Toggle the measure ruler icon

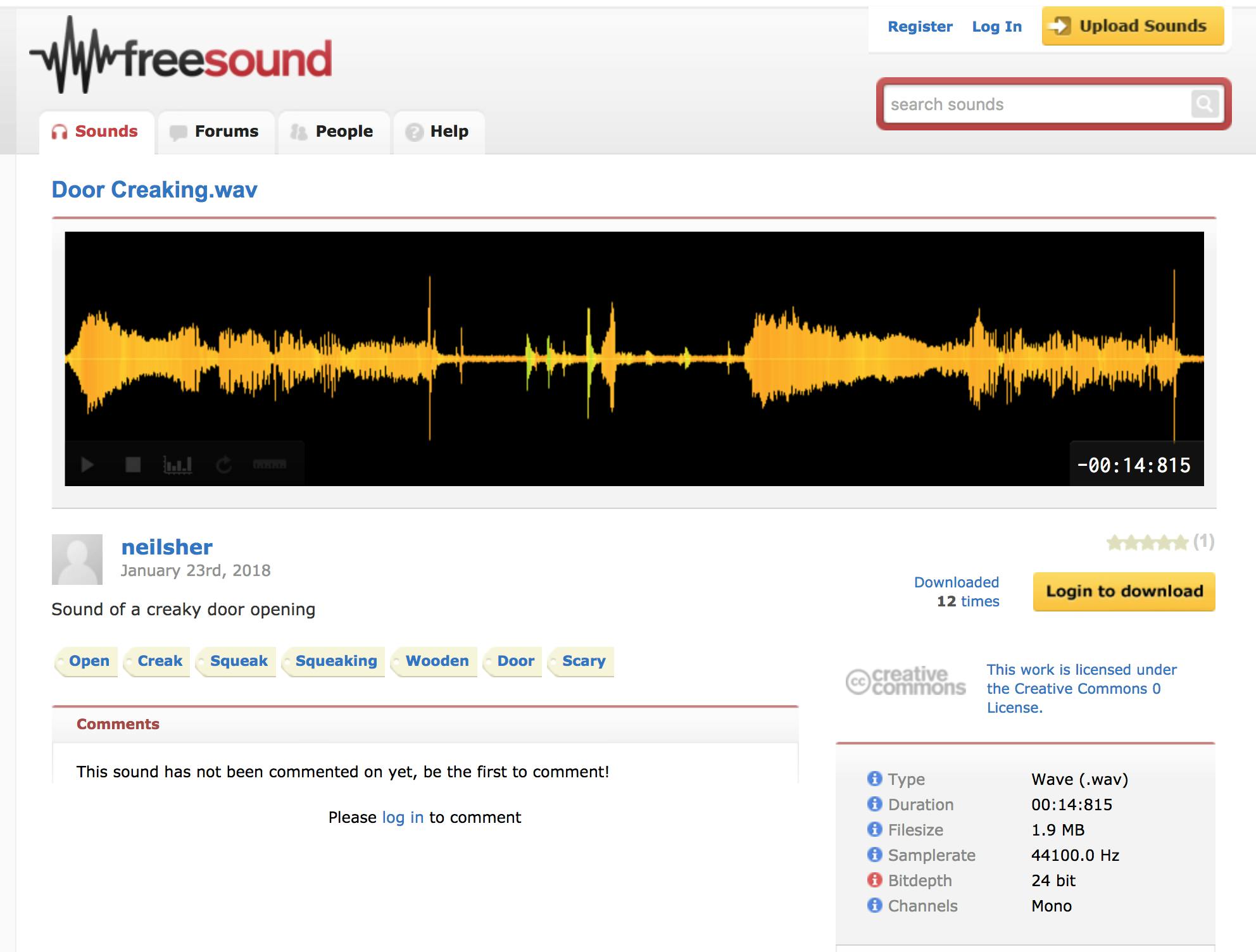pos(270,465)
